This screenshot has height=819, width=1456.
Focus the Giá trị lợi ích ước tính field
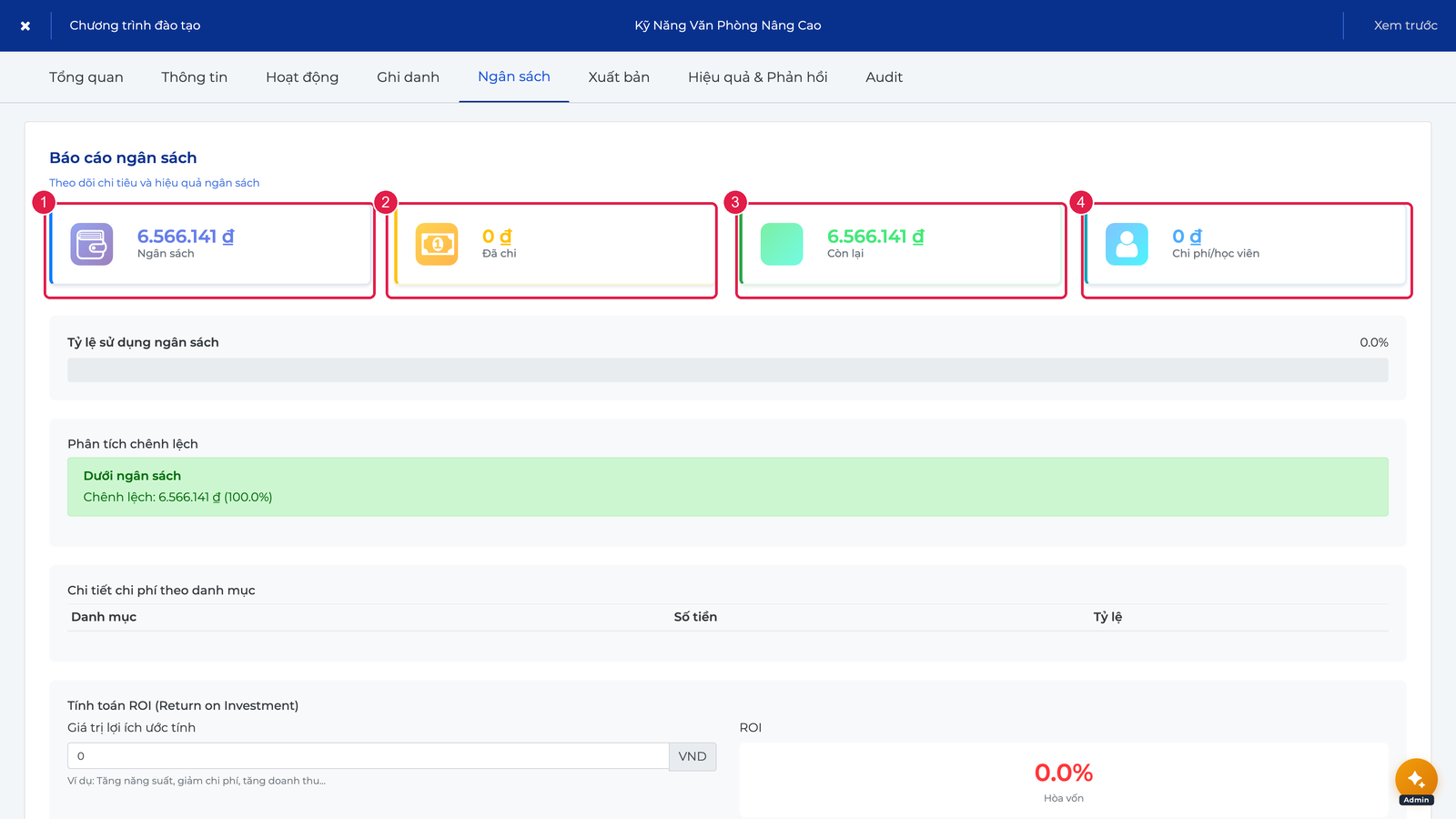point(369,756)
